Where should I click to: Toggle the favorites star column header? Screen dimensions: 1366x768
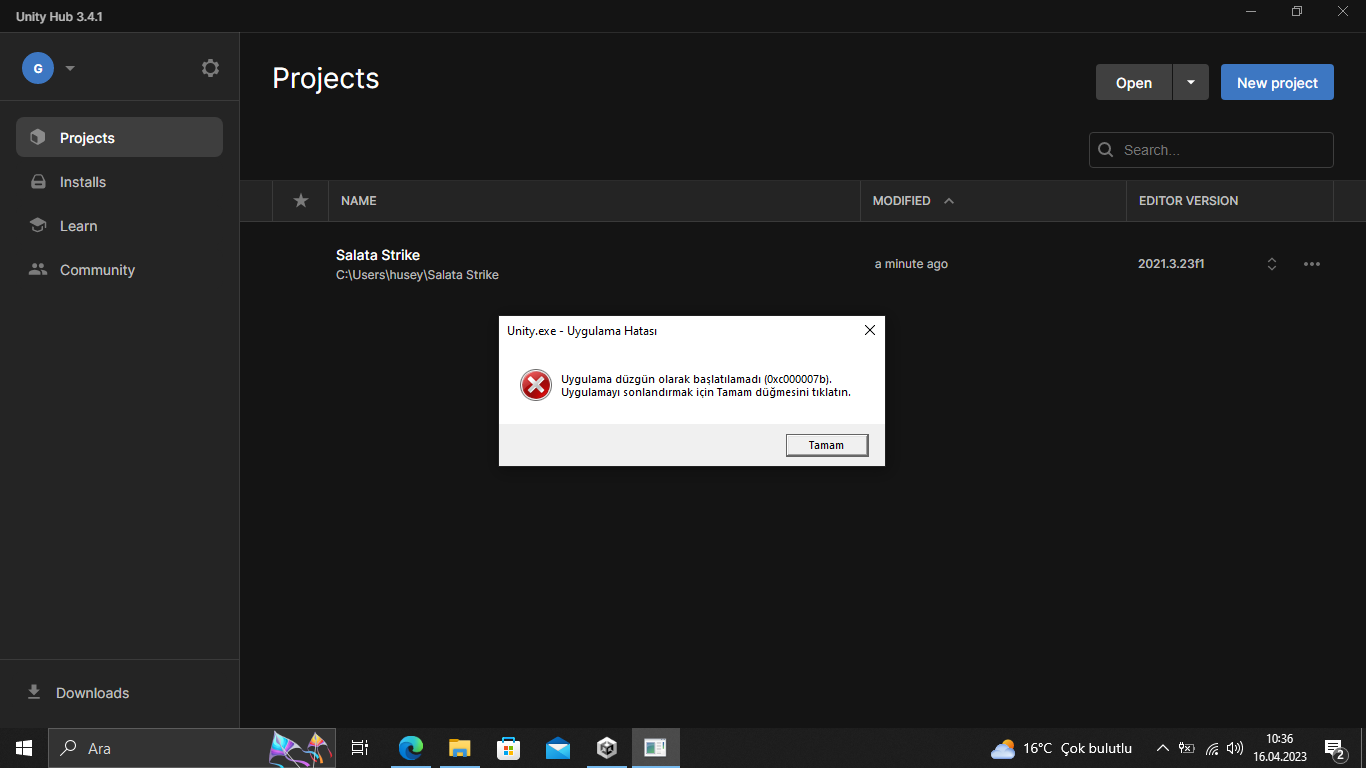tap(301, 201)
